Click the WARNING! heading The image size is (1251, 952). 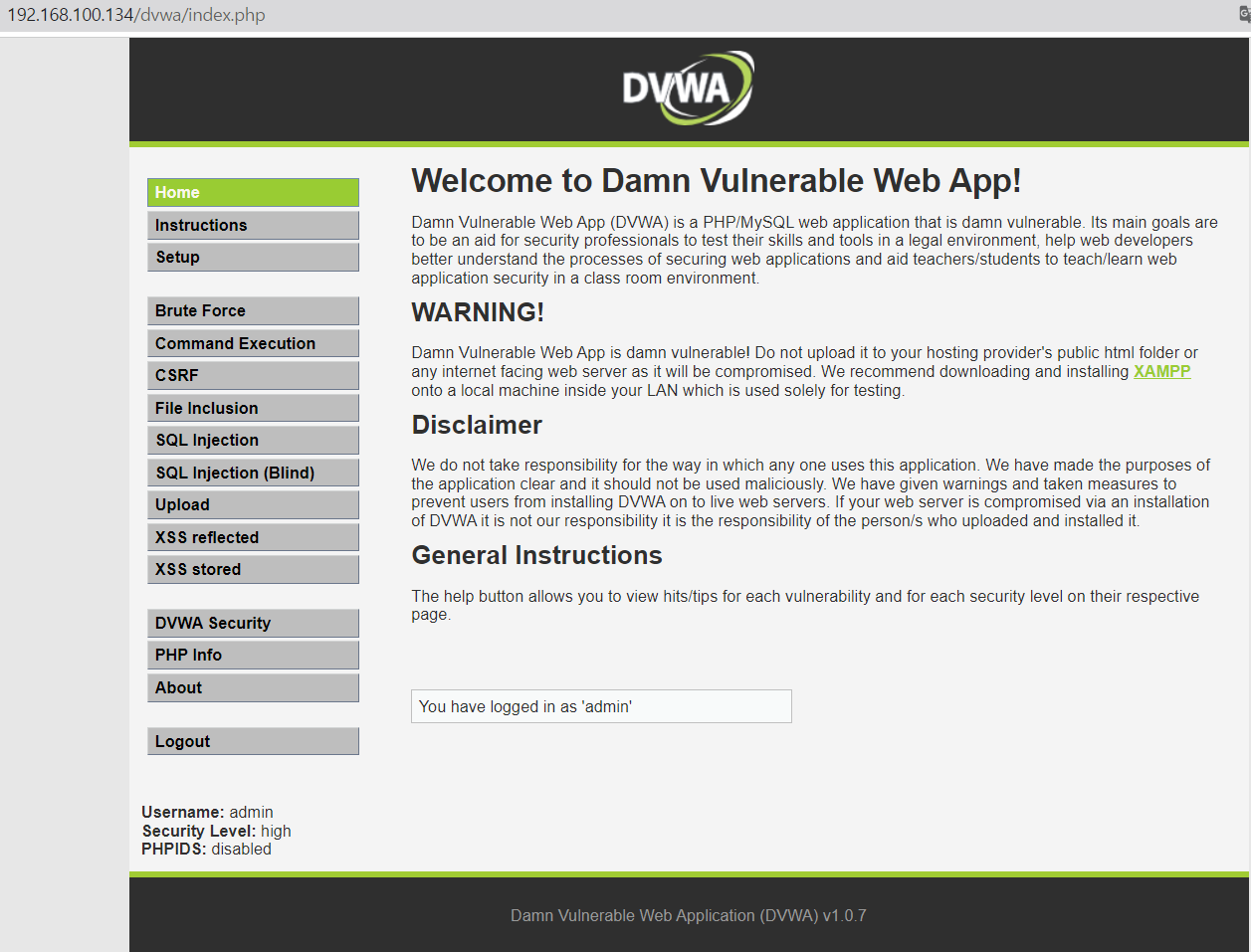point(478,312)
